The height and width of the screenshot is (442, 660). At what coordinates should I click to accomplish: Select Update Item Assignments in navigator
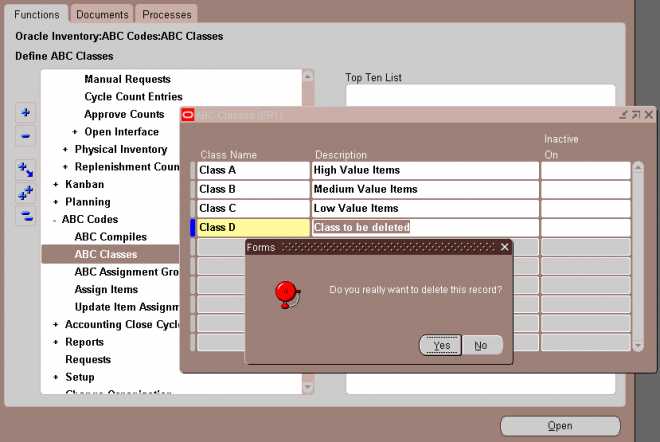point(126,307)
